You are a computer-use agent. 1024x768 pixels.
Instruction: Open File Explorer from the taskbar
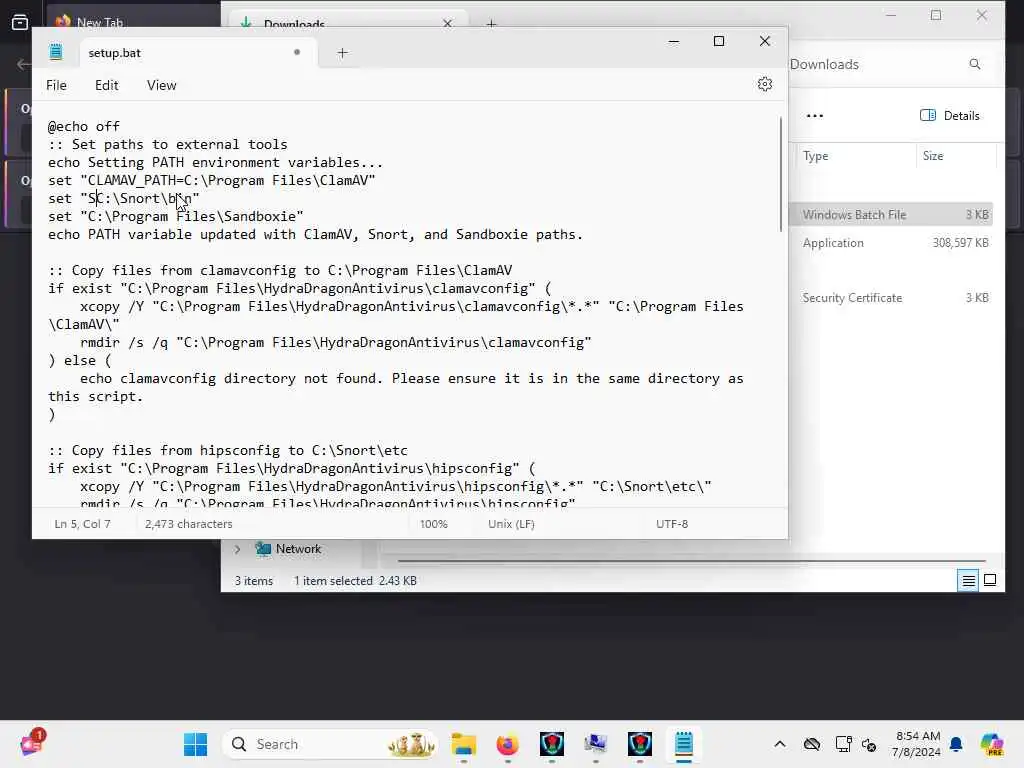pyautogui.click(x=464, y=744)
